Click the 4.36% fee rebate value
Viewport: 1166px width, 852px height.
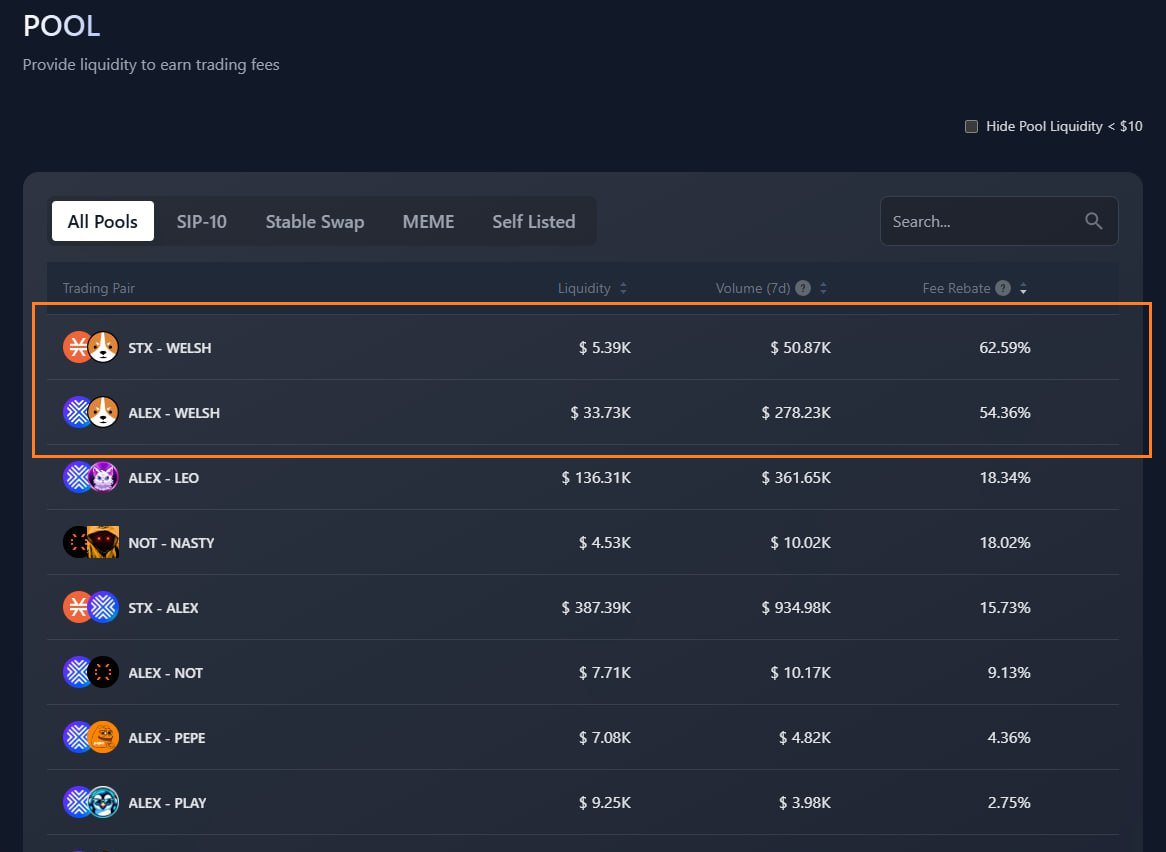pos(1009,738)
